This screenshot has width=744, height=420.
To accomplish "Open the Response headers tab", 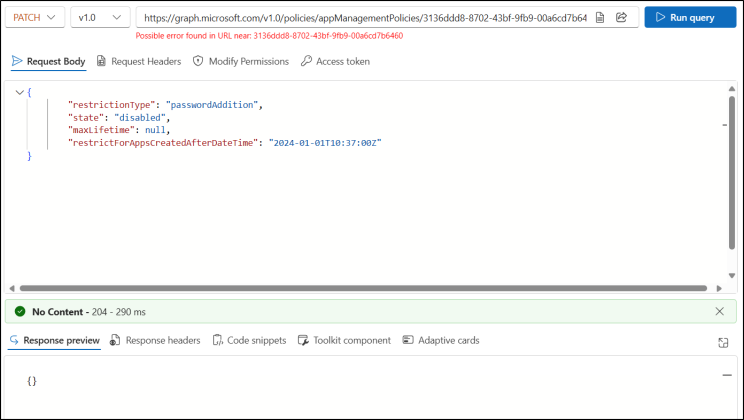I will click(155, 340).
